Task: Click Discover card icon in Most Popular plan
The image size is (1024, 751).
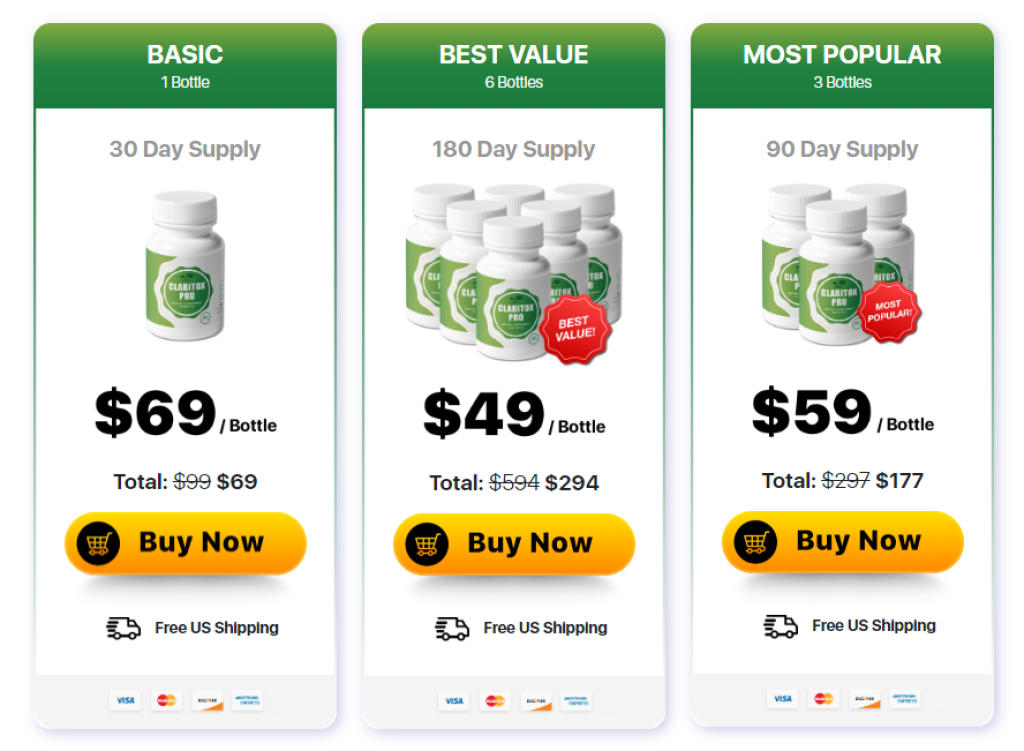Action: 864,699
